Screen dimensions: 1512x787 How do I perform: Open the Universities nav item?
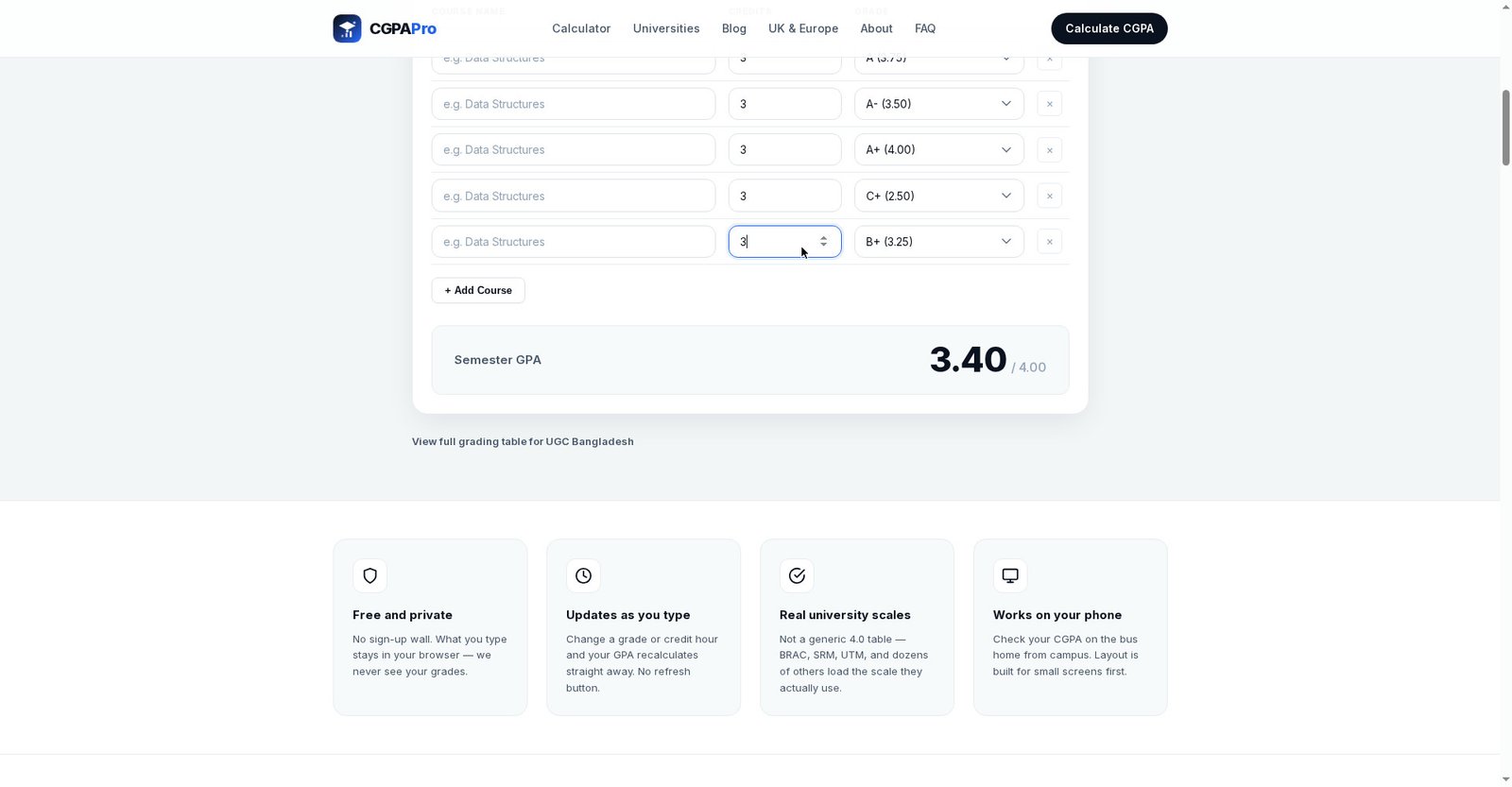point(666,28)
